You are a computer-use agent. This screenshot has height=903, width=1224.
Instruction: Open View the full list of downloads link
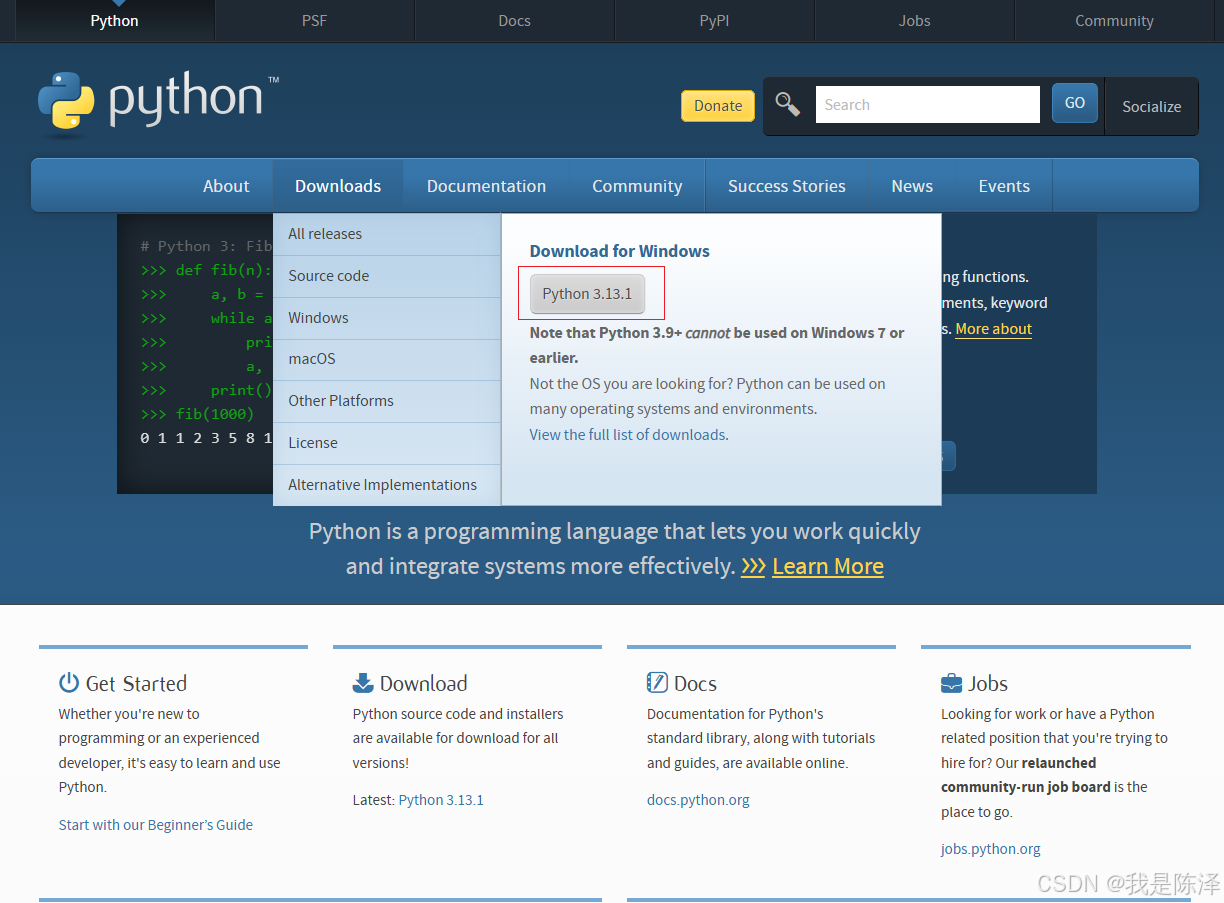627,435
